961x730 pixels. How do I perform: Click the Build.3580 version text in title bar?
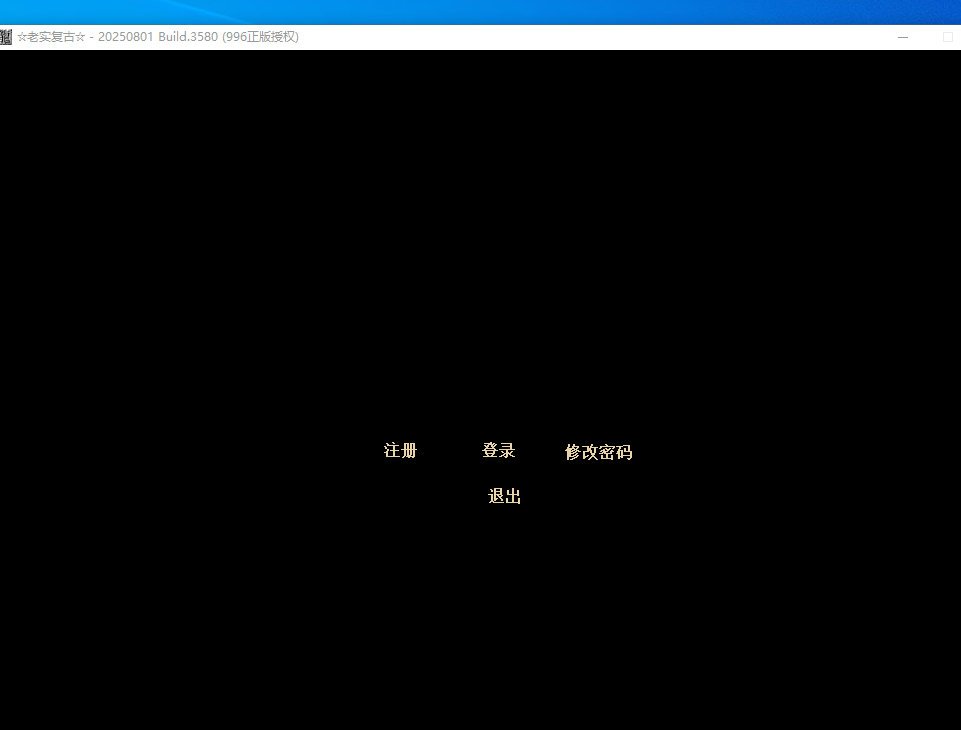pyautogui.click(x=188, y=37)
